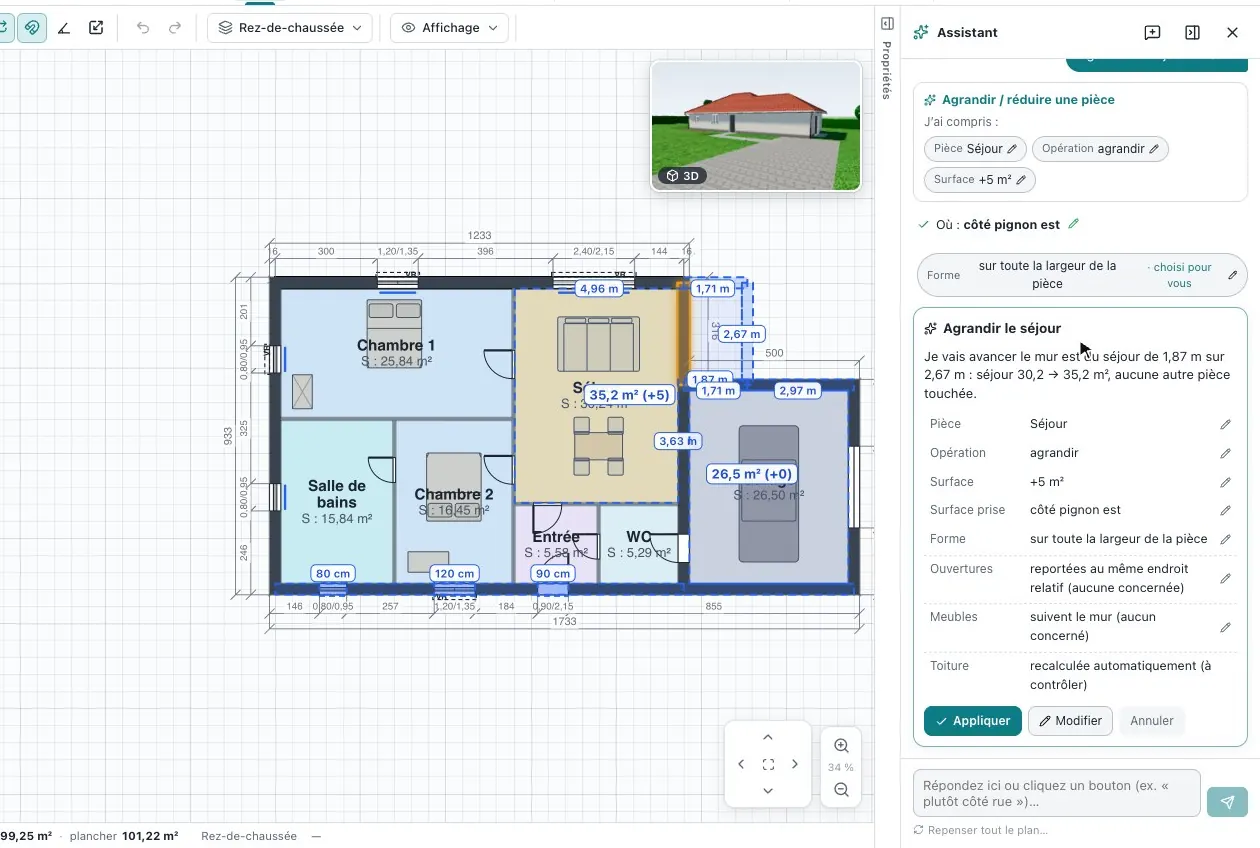
Task: Select the Entrée room label
Action: pyautogui.click(x=556, y=537)
